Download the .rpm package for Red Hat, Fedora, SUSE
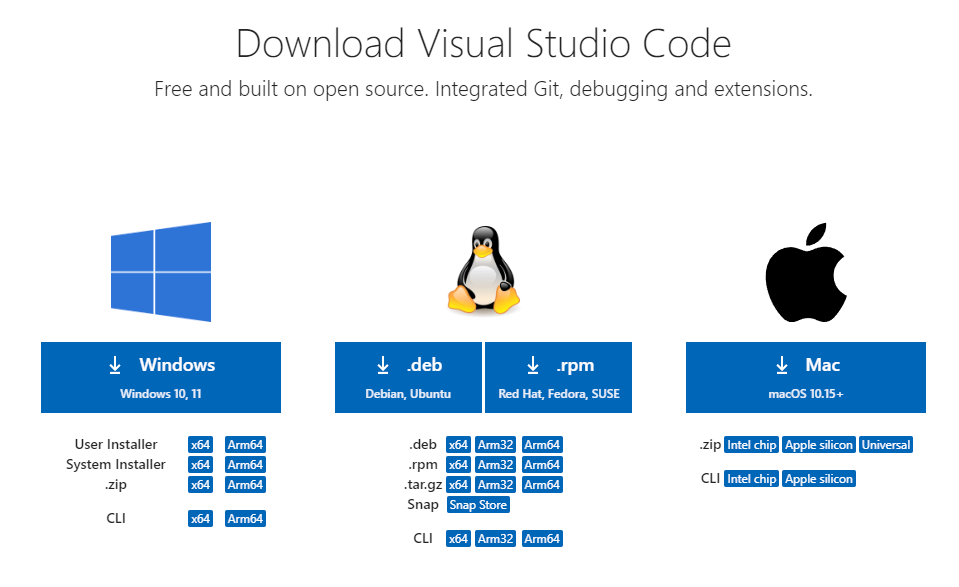Viewport: 959px width, 587px height. (x=558, y=377)
